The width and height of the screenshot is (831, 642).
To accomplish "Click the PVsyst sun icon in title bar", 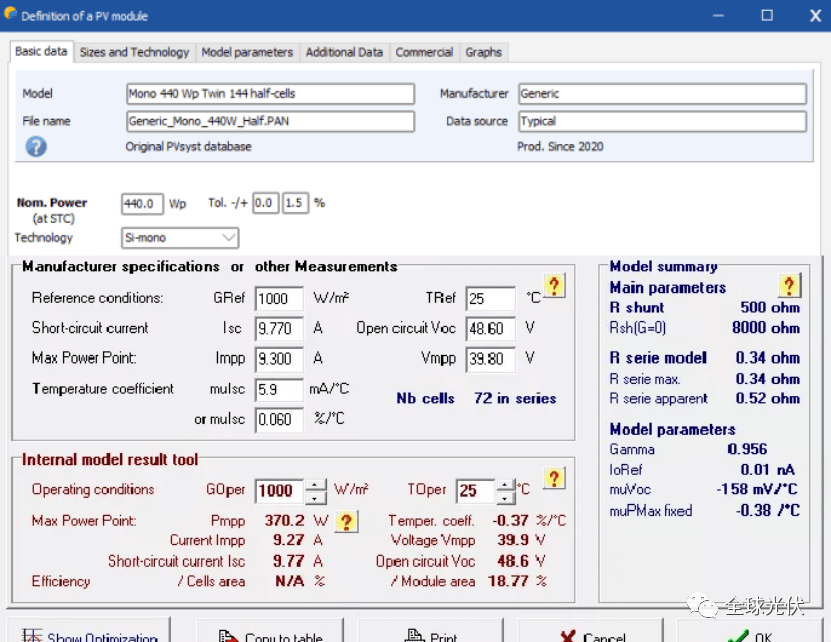I will coord(11,15).
